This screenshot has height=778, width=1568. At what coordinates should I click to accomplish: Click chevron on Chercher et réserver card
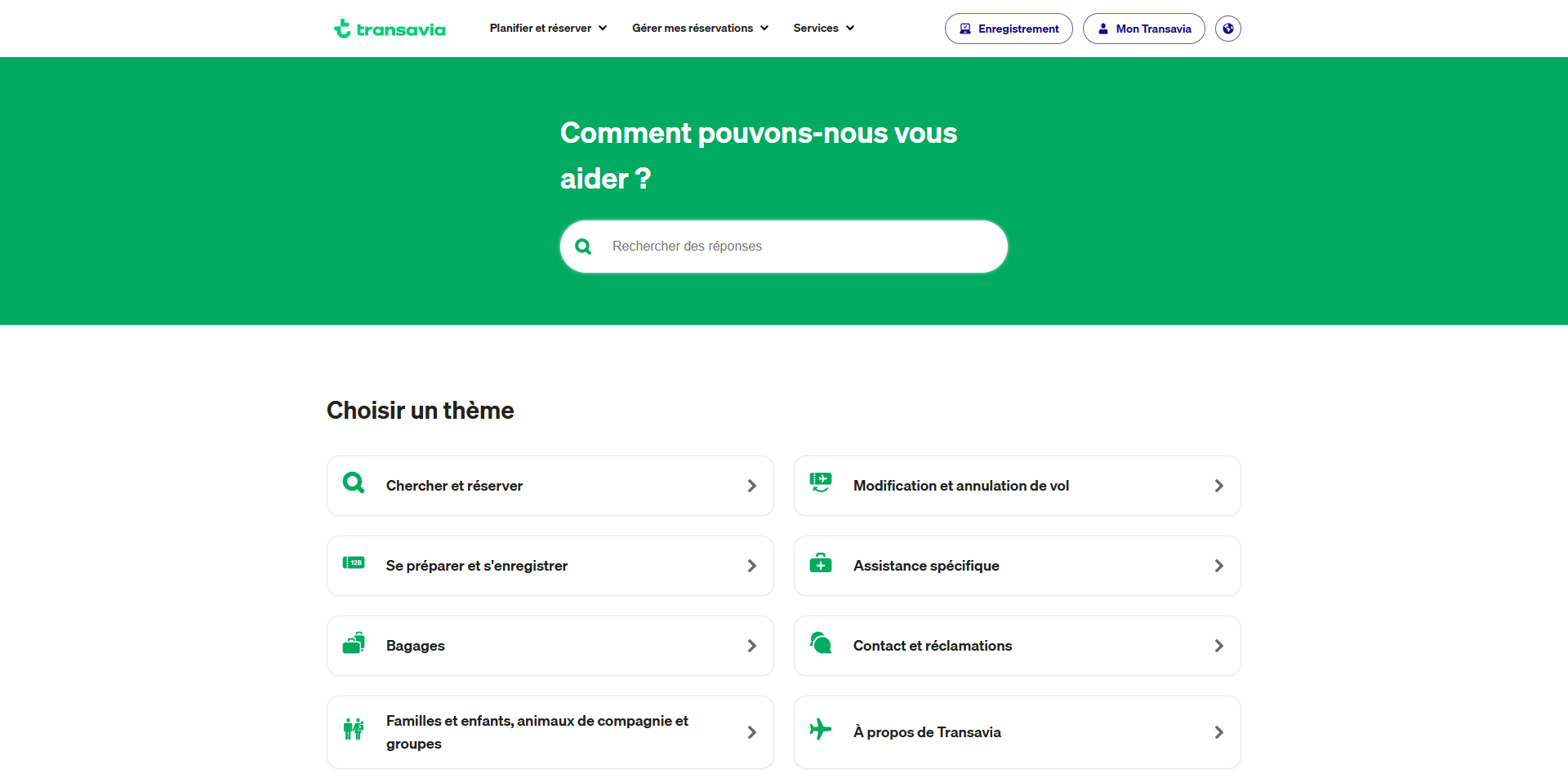pyautogui.click(x=752, y=486)
